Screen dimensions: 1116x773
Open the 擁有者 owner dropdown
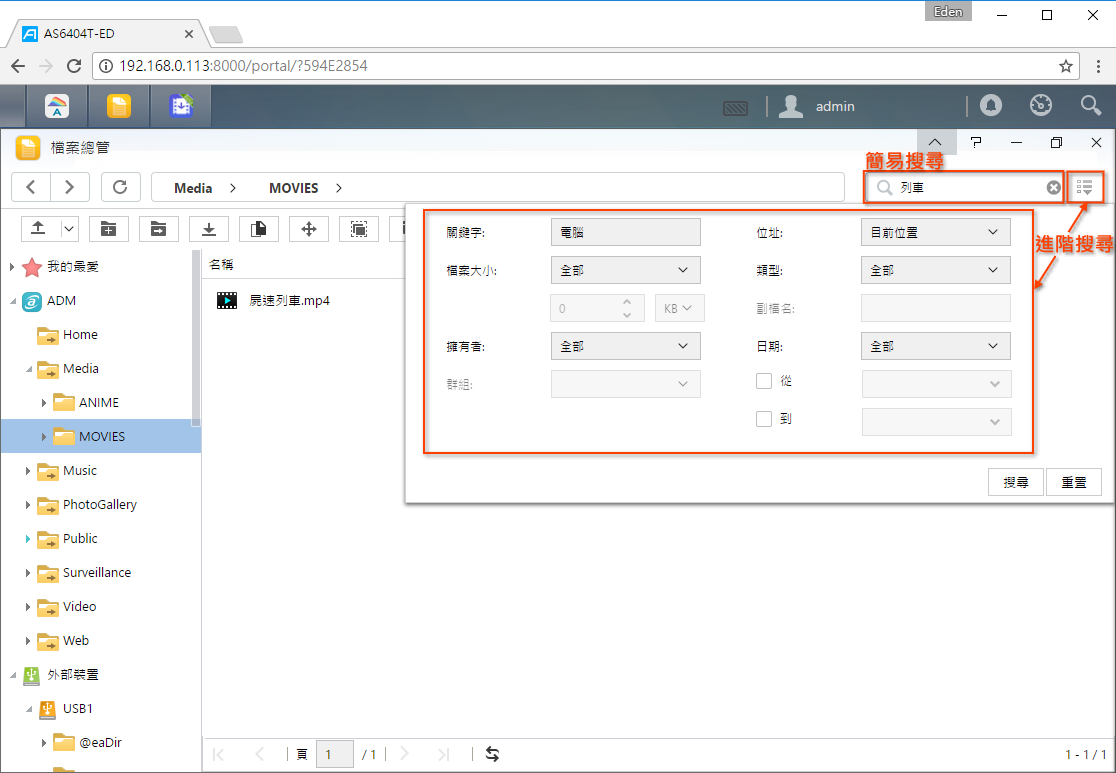coord(626,346)
